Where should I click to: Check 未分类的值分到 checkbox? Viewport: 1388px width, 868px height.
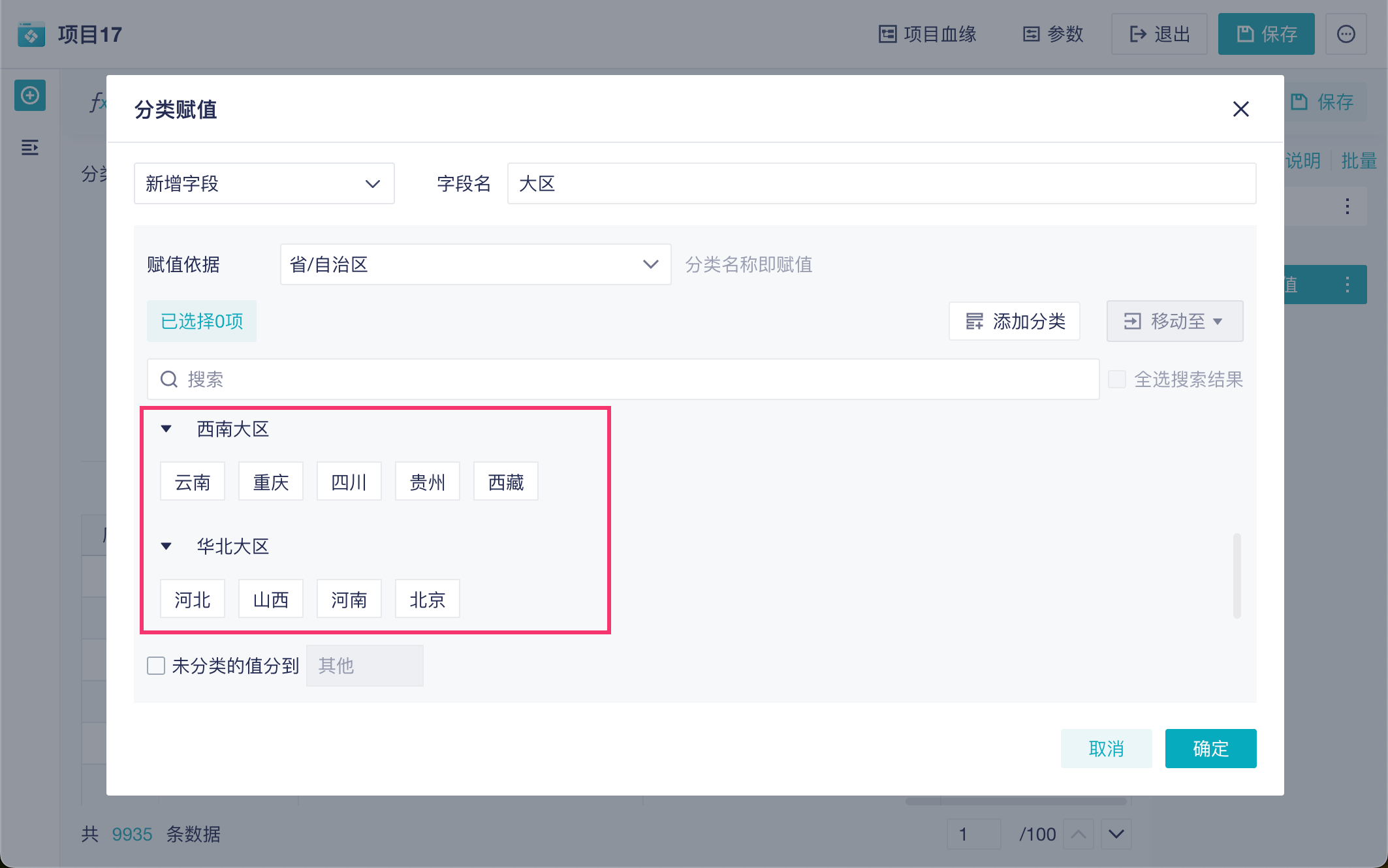(156, 666)
